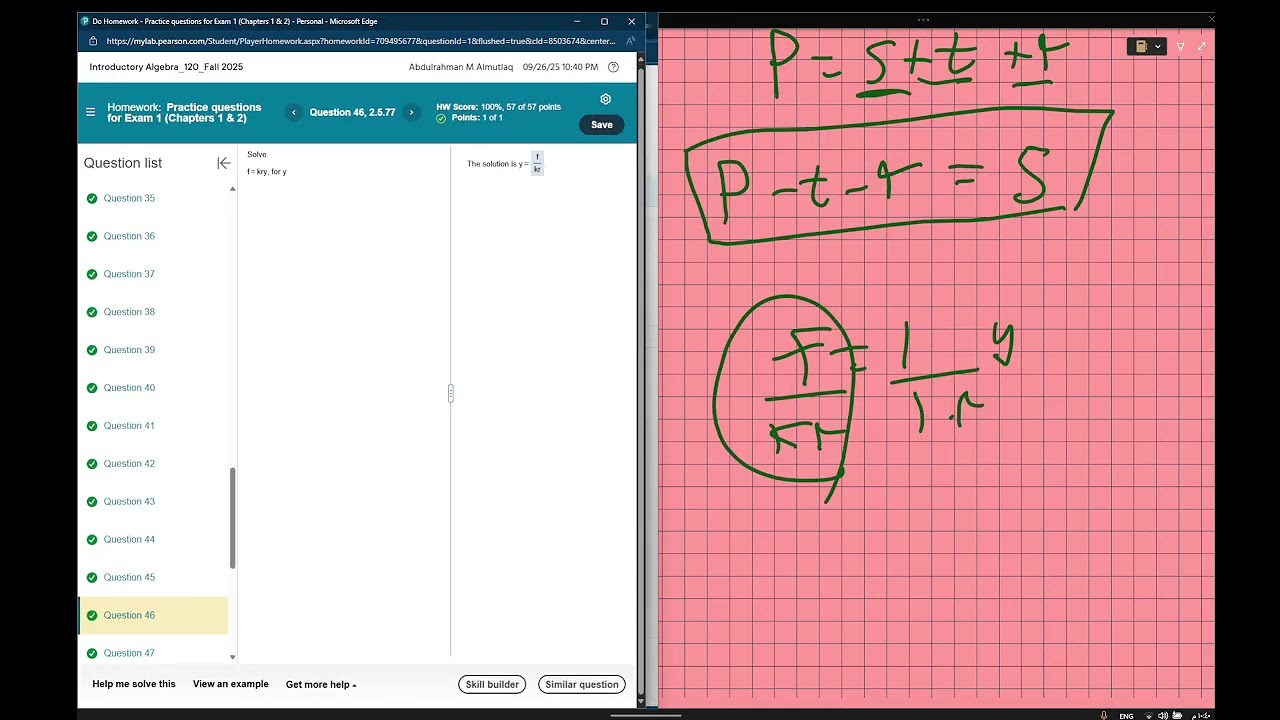Click the expand fullscreen icon in whiteboard
Viewport: 1280px width, 720px height.
pyautogui.click(x=1201, y=46)
